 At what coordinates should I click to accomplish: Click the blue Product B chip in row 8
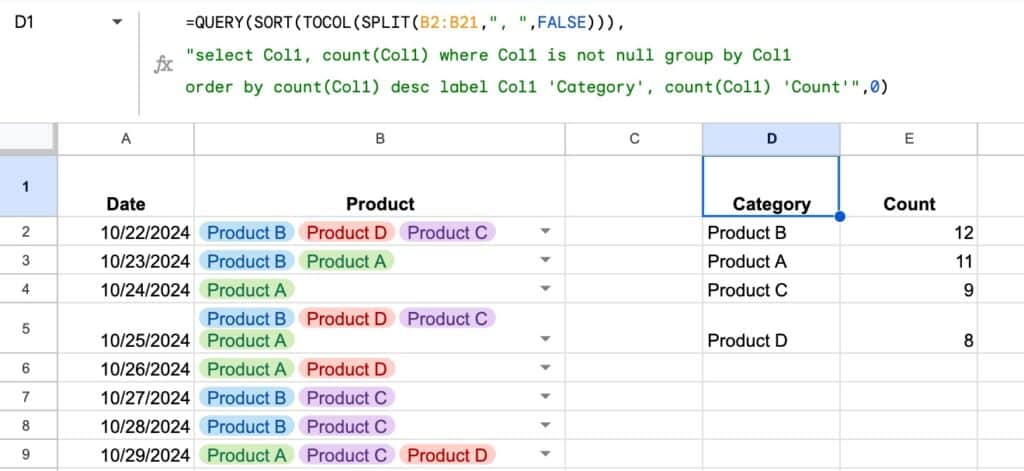coord(246,426)
